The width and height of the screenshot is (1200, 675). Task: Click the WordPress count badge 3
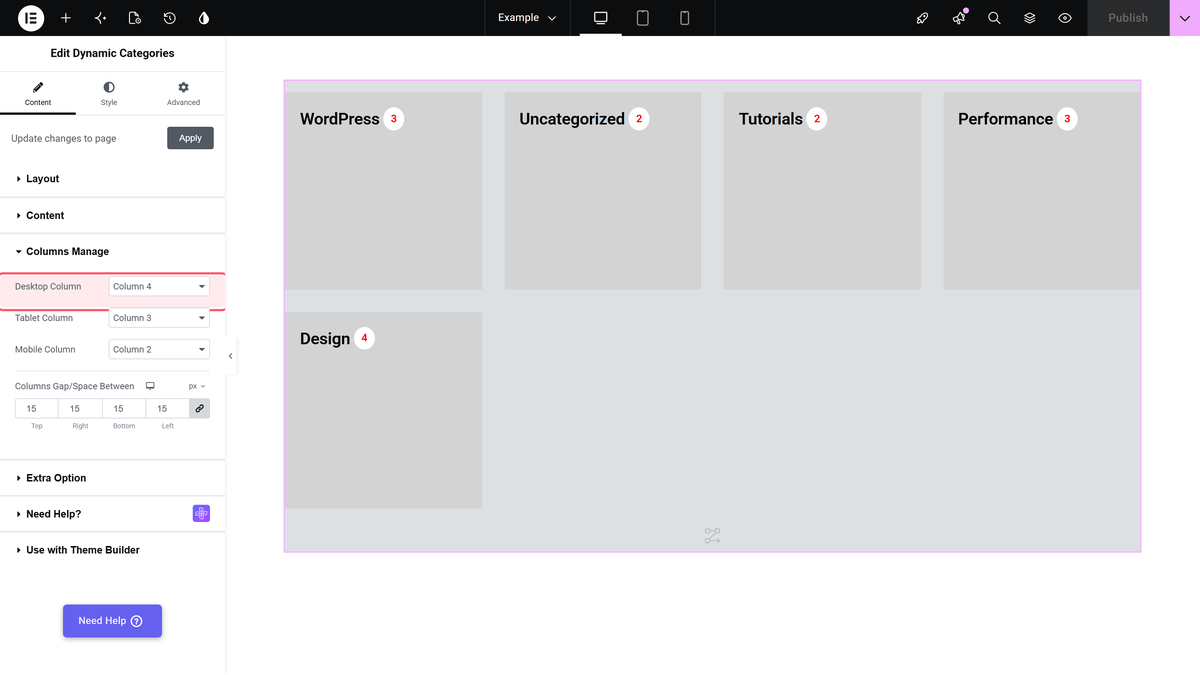[x=394, y=119]
